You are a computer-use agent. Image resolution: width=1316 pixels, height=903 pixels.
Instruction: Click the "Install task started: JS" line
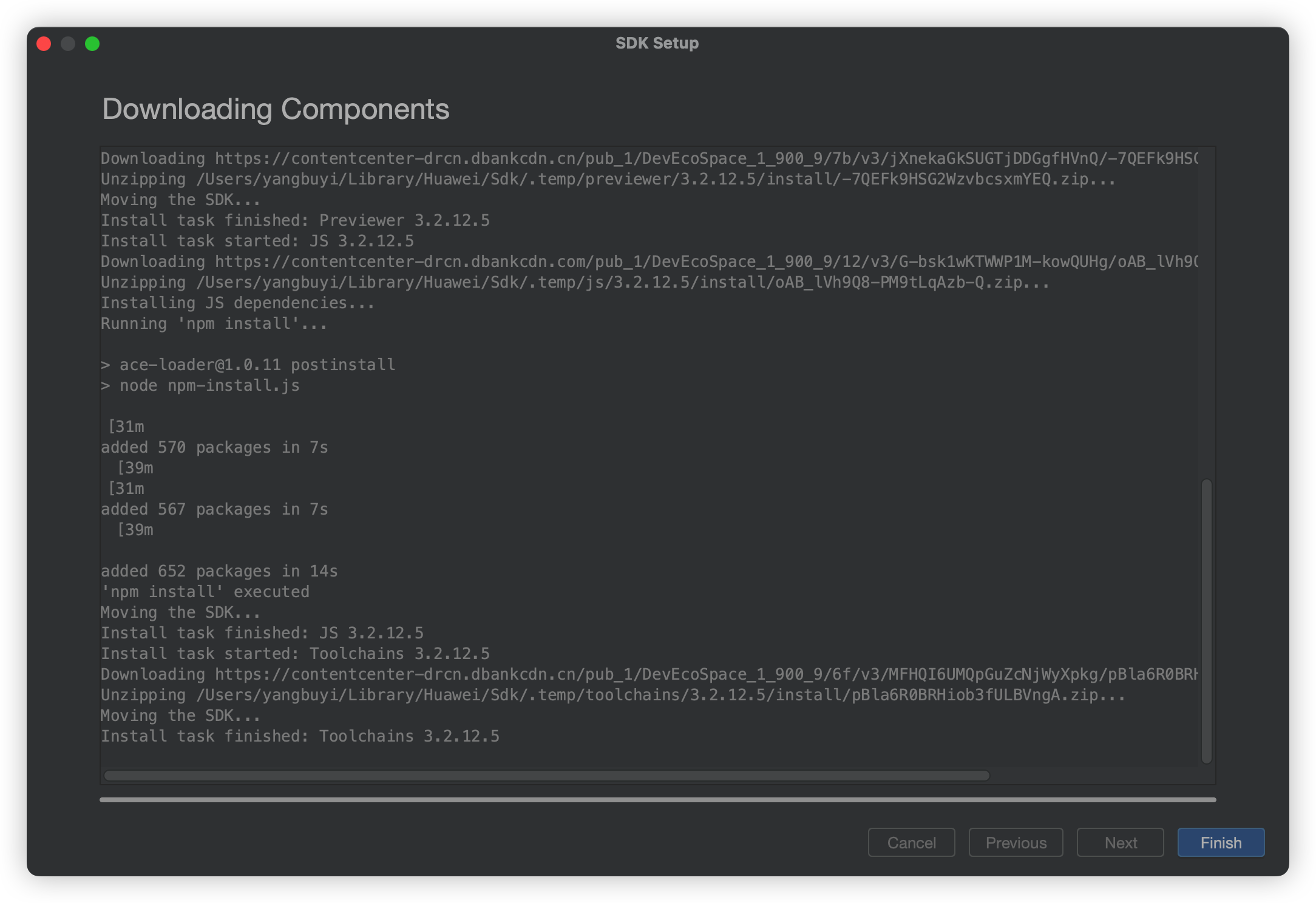(x=257, y=241)
